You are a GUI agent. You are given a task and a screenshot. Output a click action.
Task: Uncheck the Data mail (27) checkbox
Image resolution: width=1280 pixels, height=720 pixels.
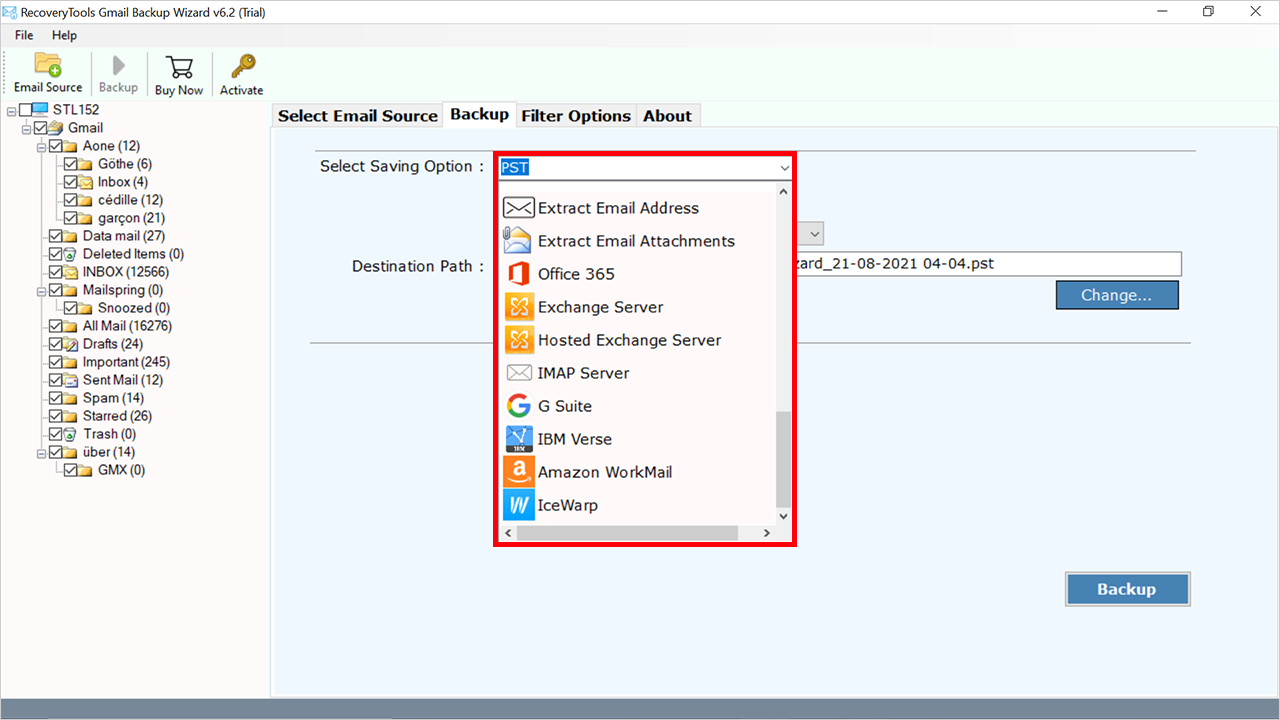click(x=56, y=236)
